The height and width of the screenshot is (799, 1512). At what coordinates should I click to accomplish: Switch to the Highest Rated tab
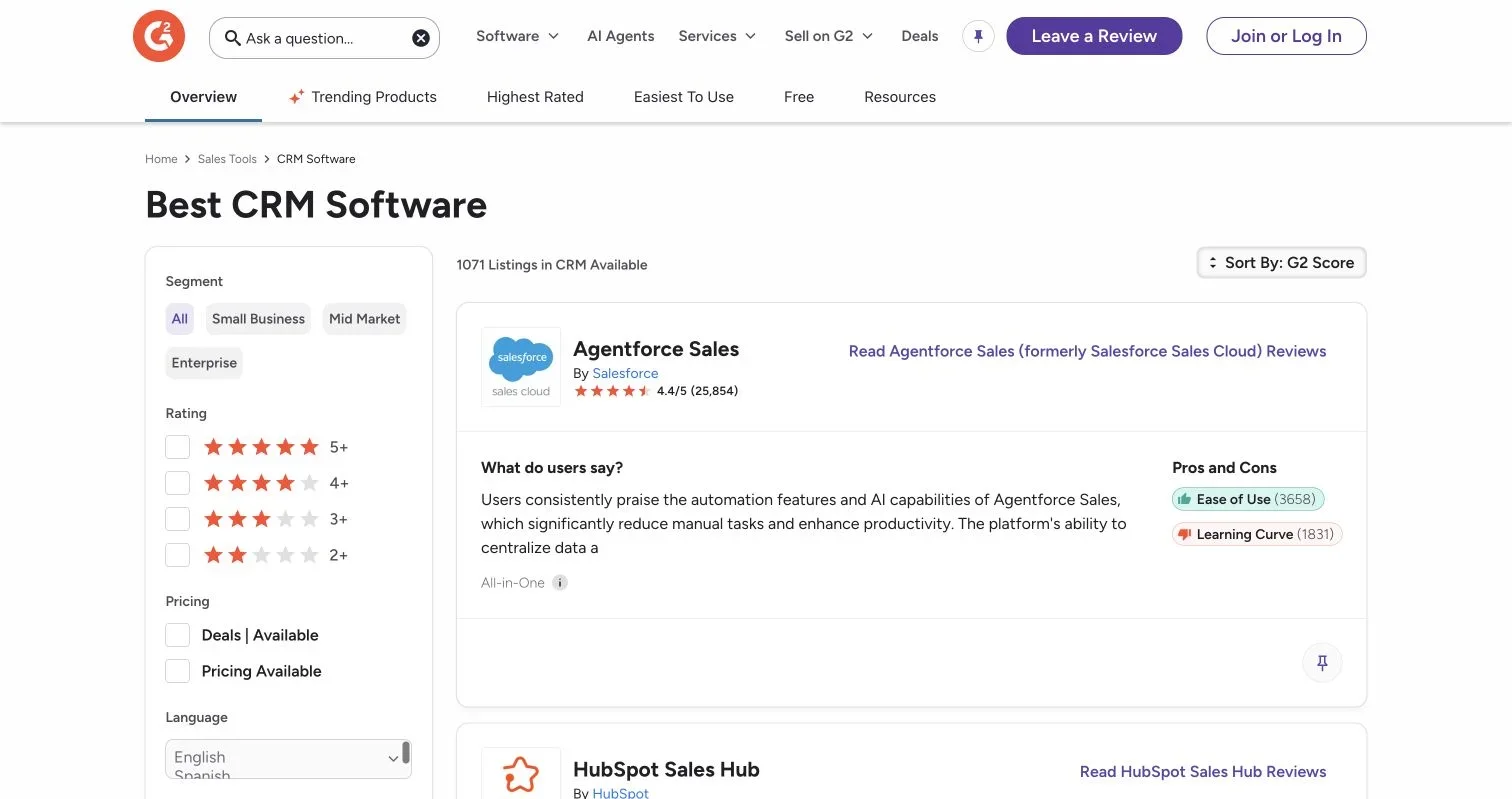pyautogui.click(x=535, y=97)
